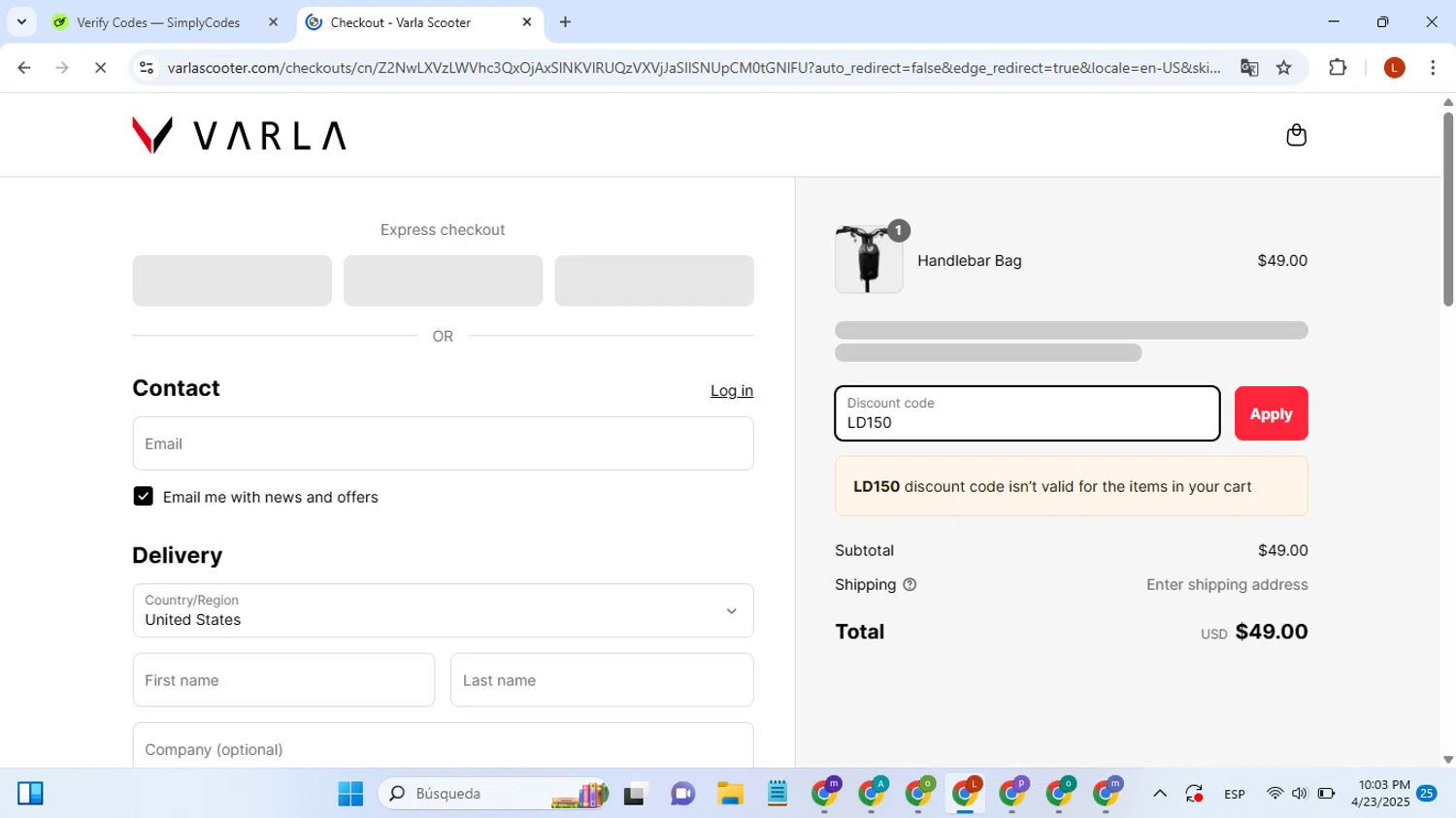Click the Company (optional) field
Screen dimensions: 1456x818
(443, 746)
